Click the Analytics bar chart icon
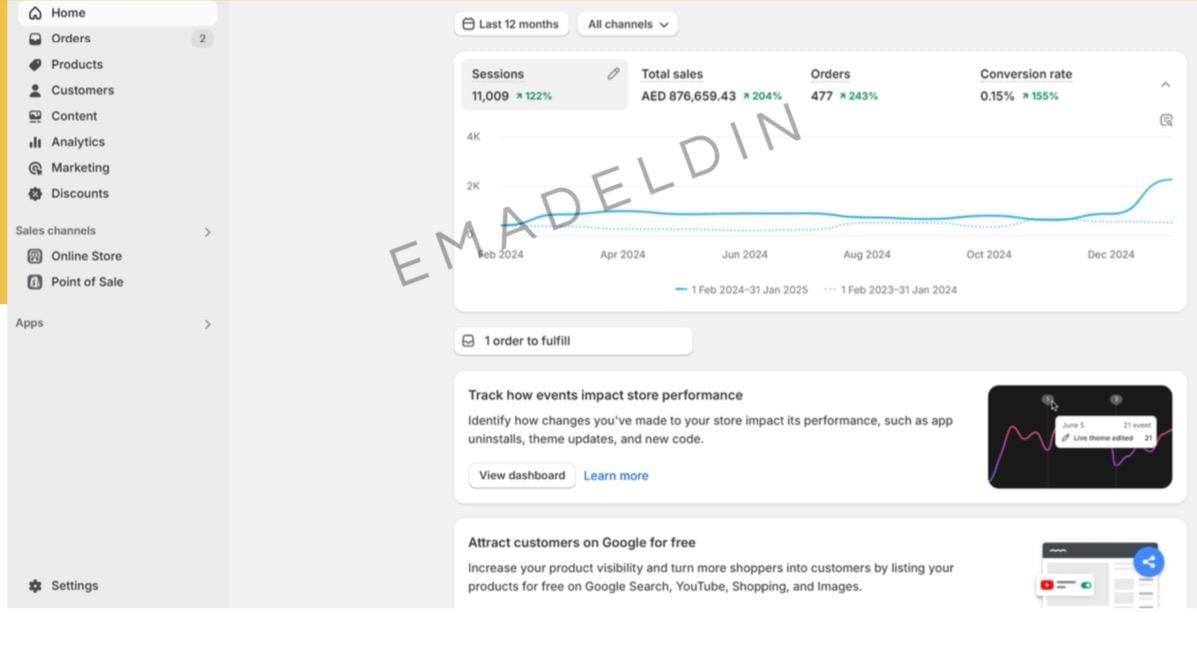The image size is (1197, 651). [x=35, y=142]
